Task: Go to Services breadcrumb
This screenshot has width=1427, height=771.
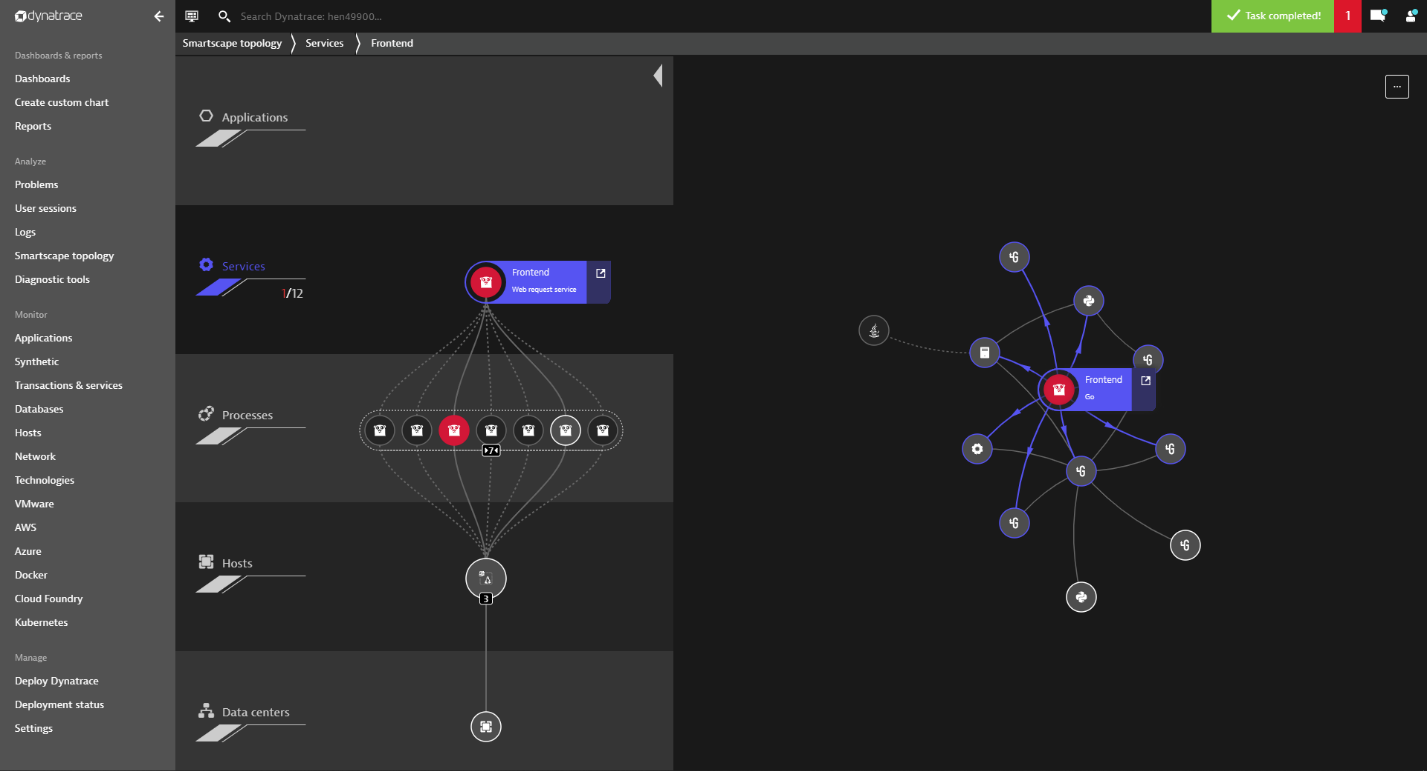Action: pyautogui.click(x=324, y=43)
